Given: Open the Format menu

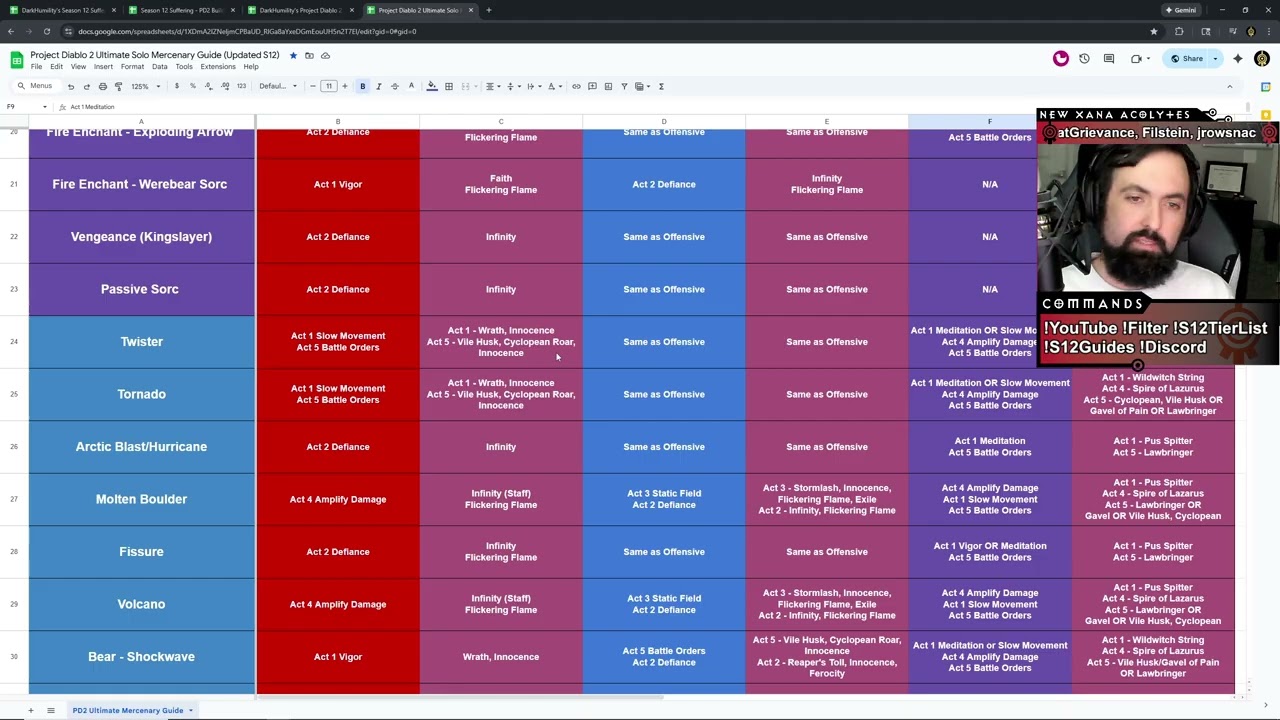Looking at the screenshot, I should 132,67.
